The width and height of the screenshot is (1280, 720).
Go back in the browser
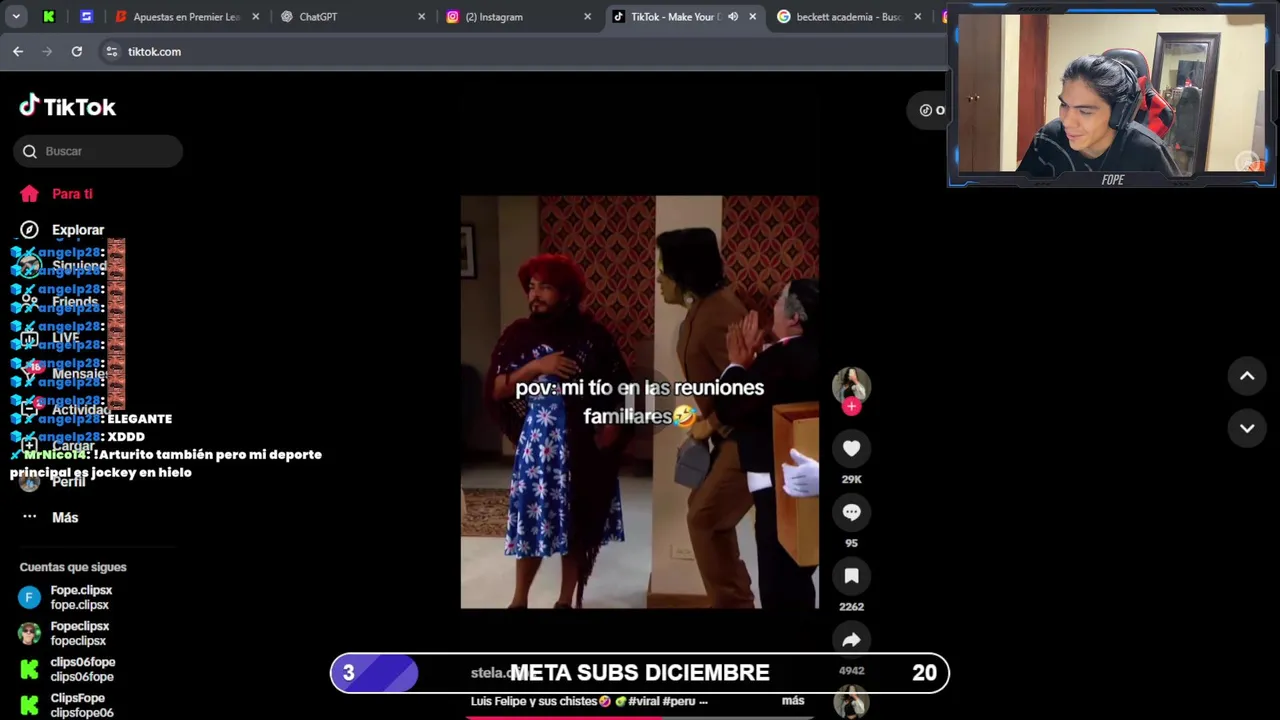click(x=18, y=51)
